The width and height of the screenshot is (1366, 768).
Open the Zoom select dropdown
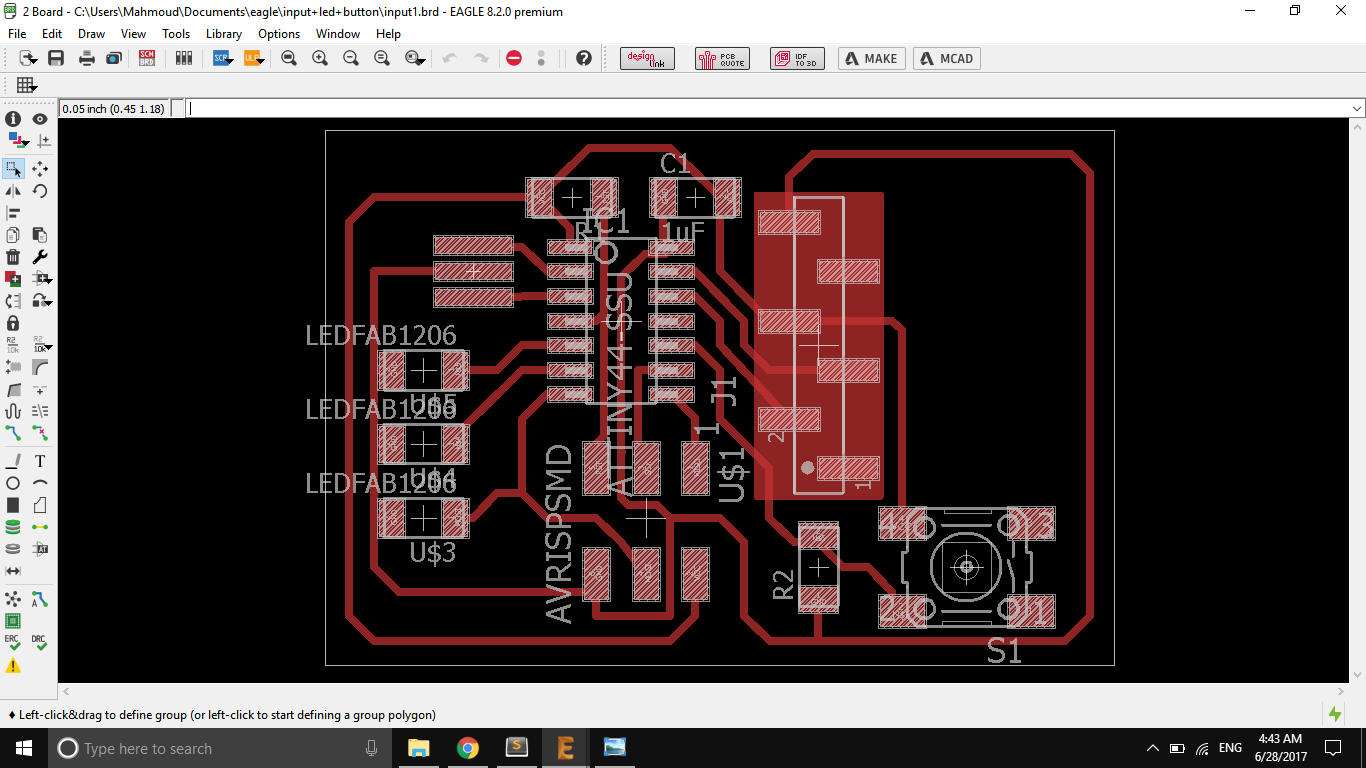[416, 58]
